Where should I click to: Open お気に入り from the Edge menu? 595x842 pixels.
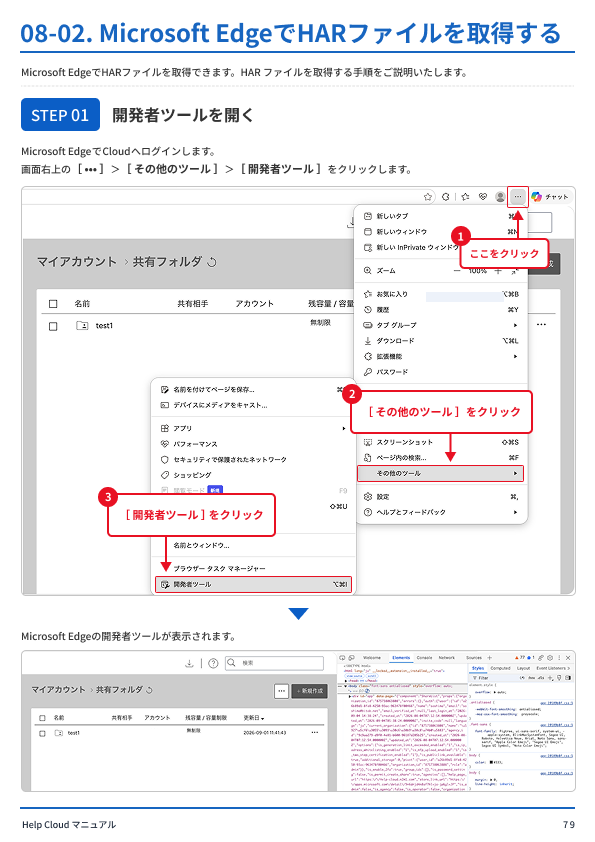pos(441,294)
